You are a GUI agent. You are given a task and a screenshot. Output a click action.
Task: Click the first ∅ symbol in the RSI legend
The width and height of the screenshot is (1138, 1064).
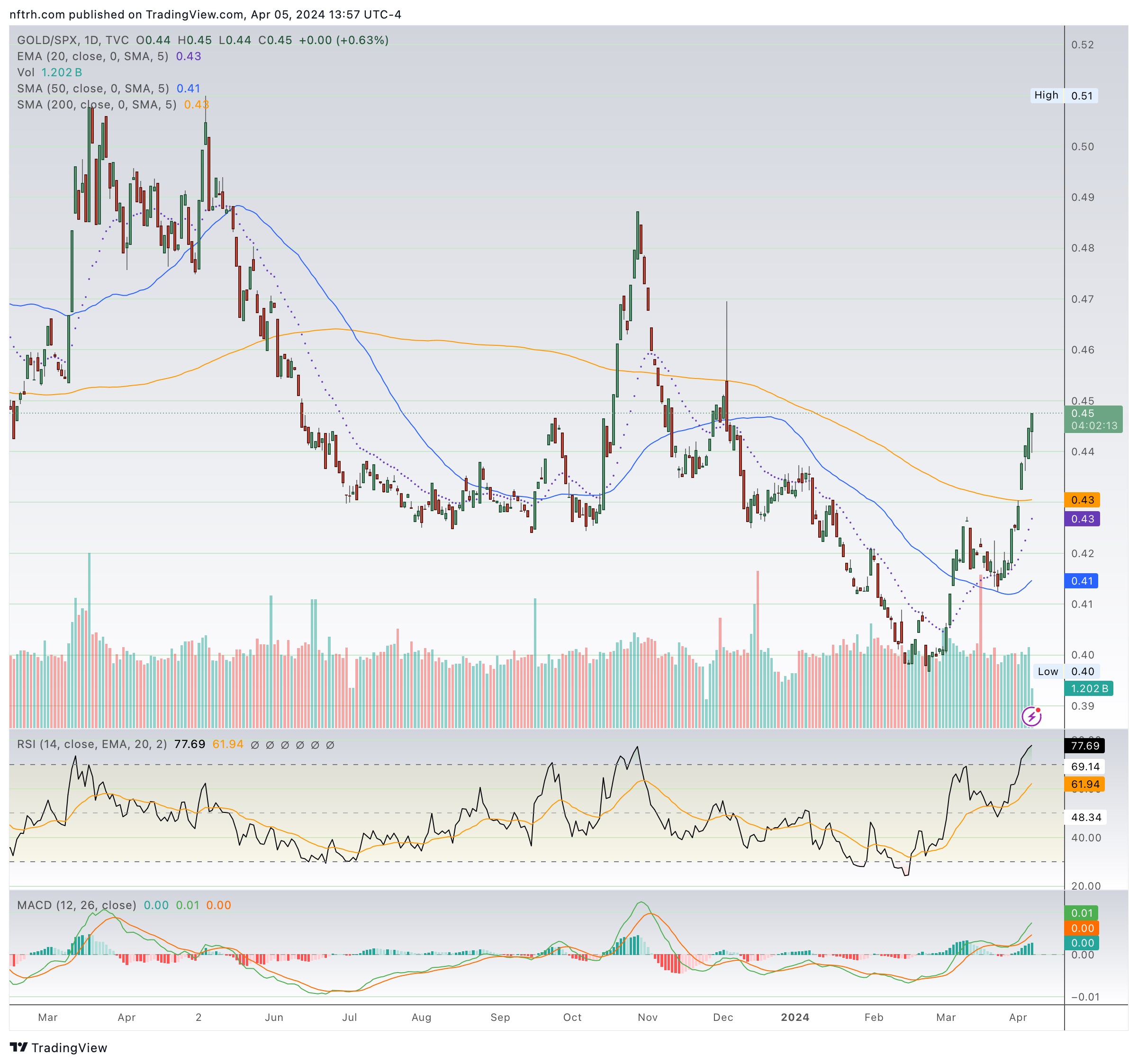[255, 745]
